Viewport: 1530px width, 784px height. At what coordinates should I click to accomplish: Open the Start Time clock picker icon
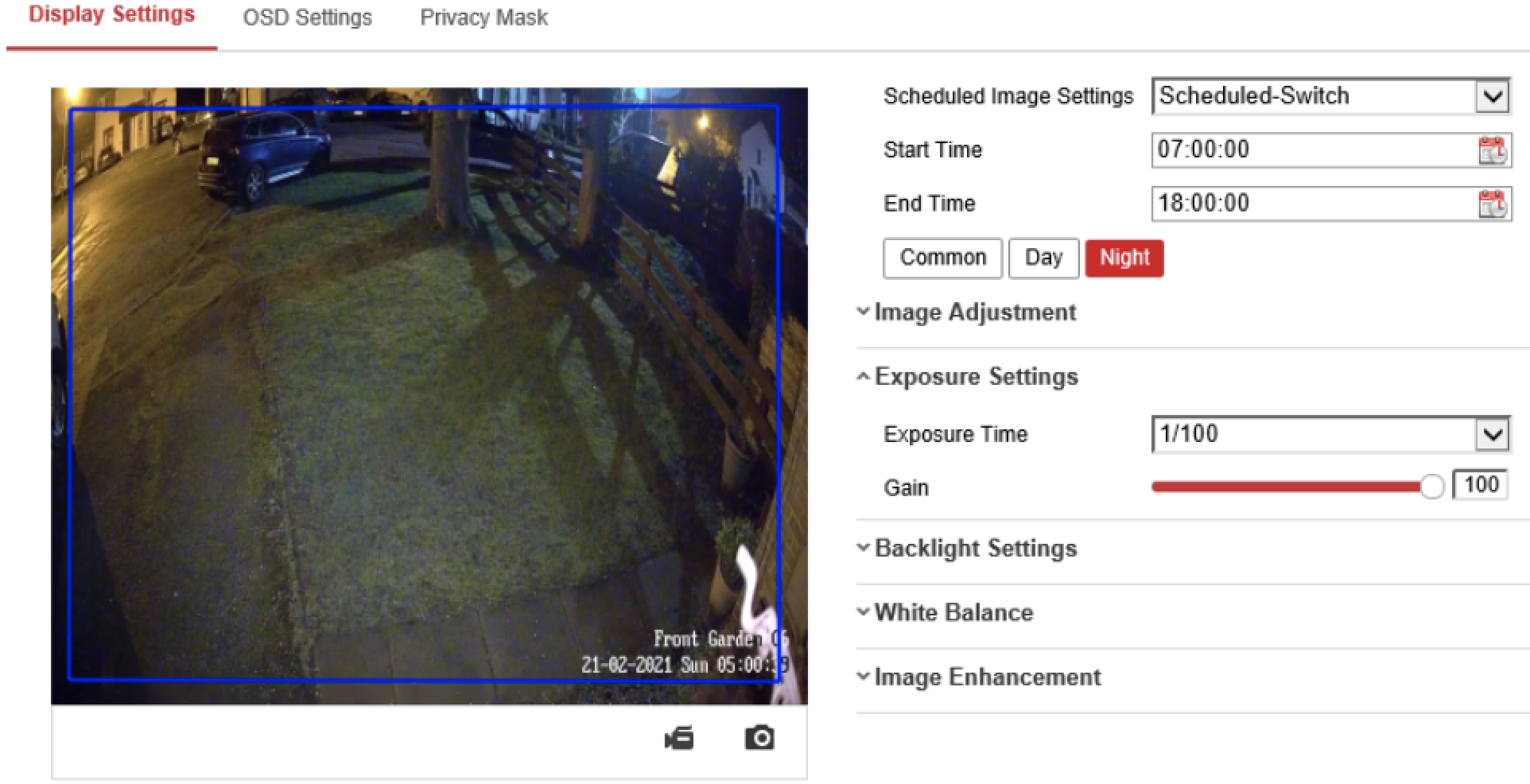coord(1492,150)
